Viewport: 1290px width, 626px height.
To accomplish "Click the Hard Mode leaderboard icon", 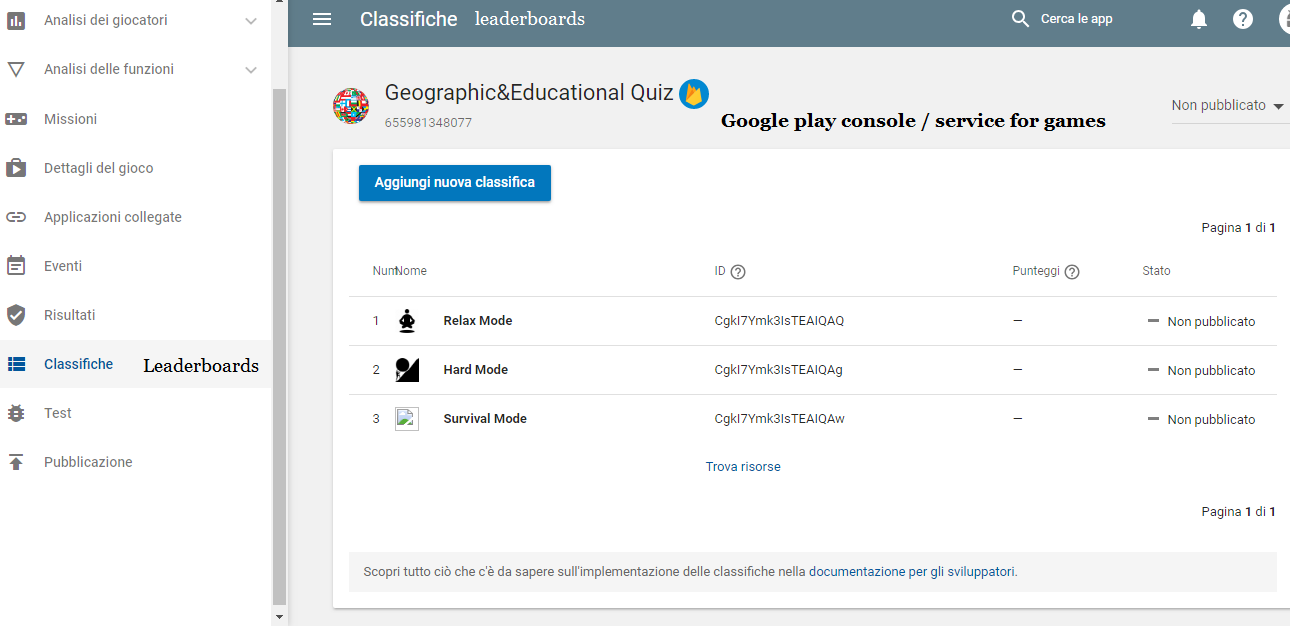I will tap(407, 370).
